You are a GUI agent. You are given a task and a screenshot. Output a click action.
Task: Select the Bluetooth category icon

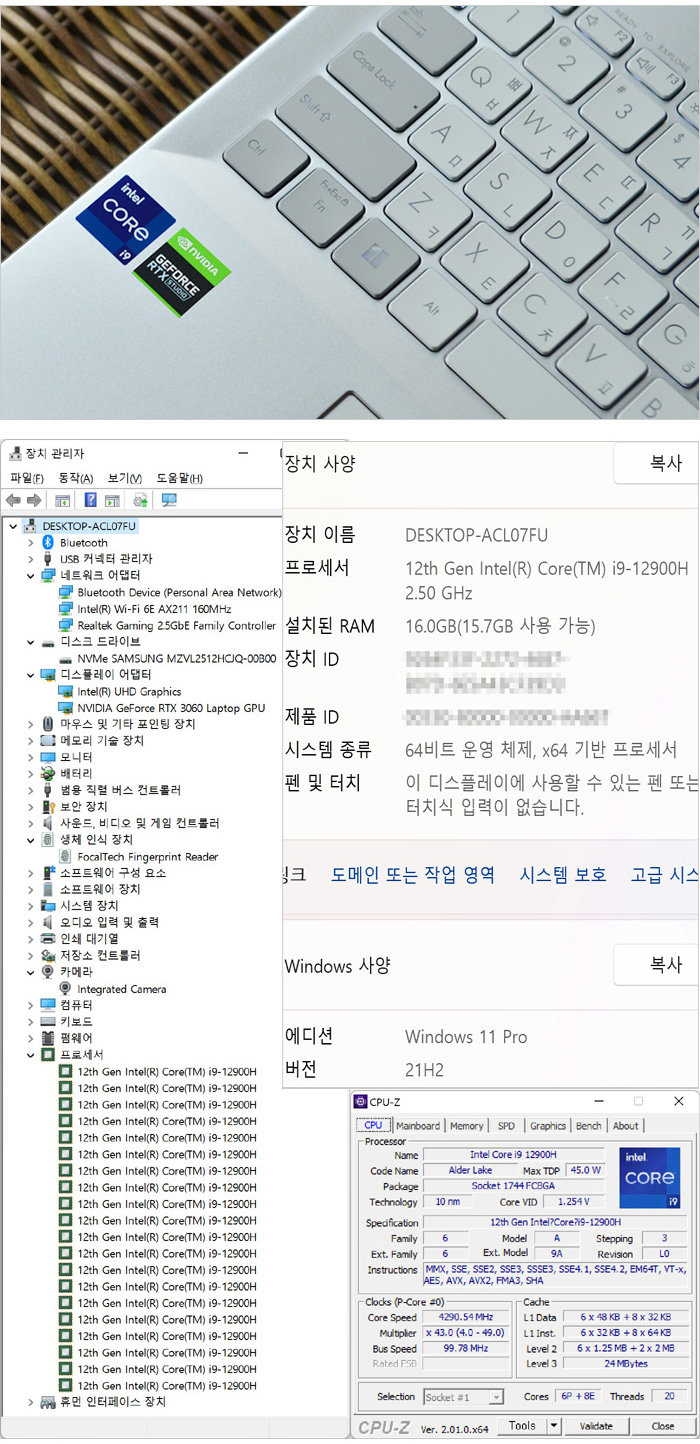[48, 542]
